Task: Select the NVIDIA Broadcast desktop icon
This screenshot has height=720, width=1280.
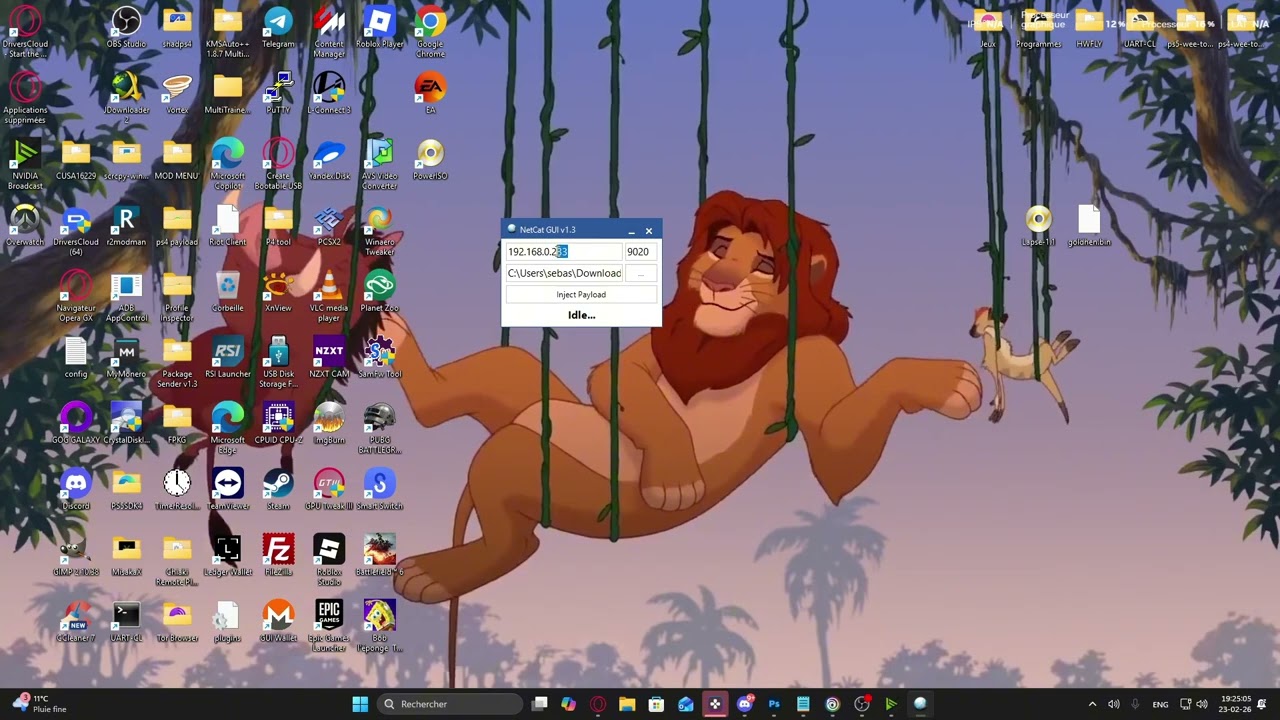Action: (25, 164)
